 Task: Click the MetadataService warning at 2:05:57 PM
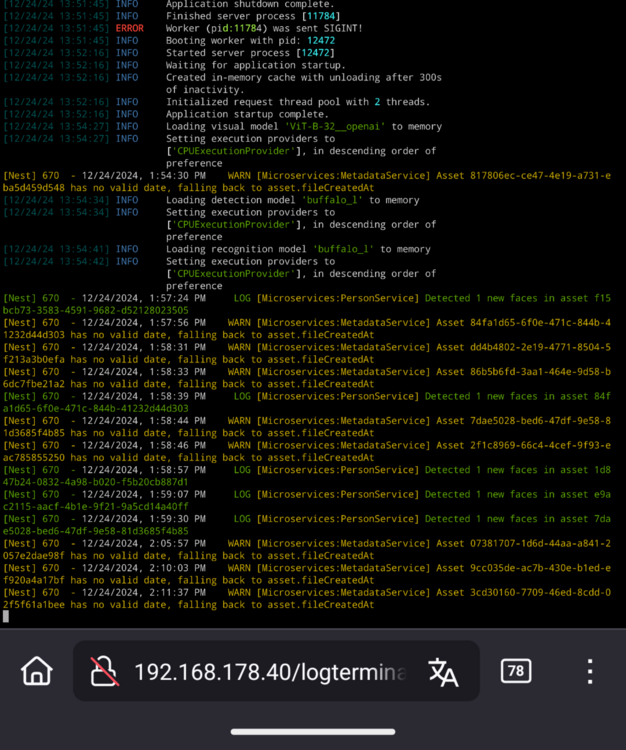307,550
